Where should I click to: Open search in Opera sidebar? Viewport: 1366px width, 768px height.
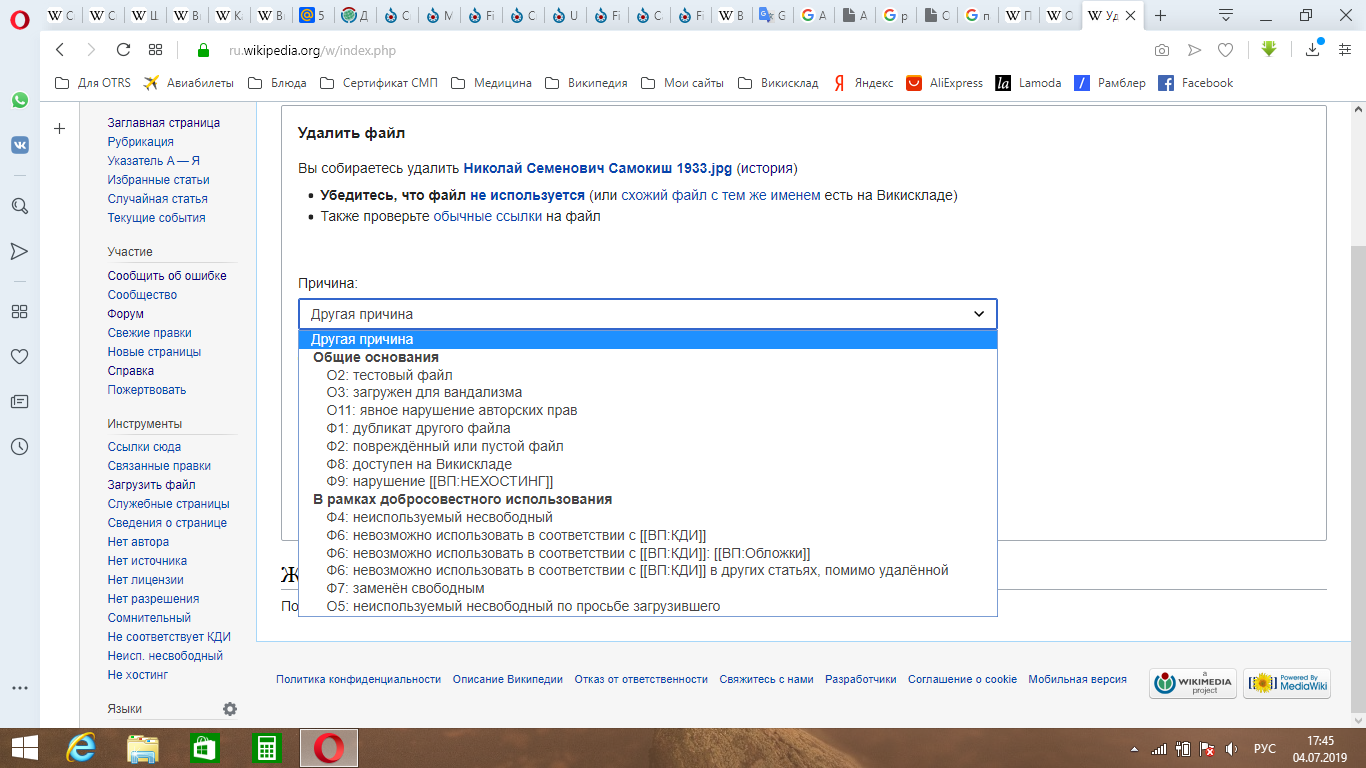pos(19,205)
